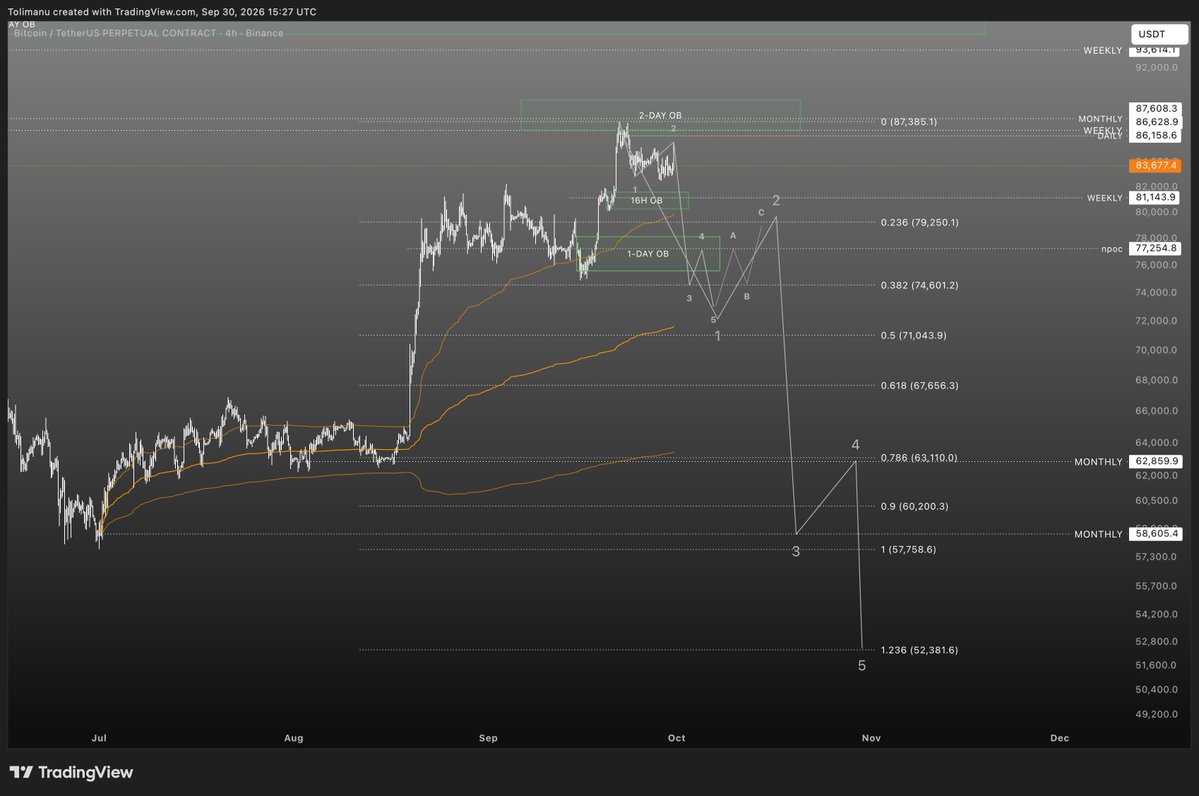Viewport: 1199px width, 796px height.
Task: Select the 86,158.6 daily price label
Action: (1155, 135)
